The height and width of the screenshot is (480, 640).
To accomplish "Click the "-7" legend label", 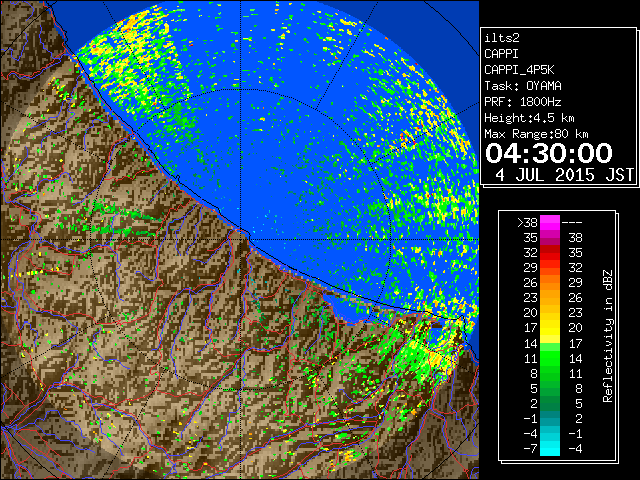I will click(530, 448).
